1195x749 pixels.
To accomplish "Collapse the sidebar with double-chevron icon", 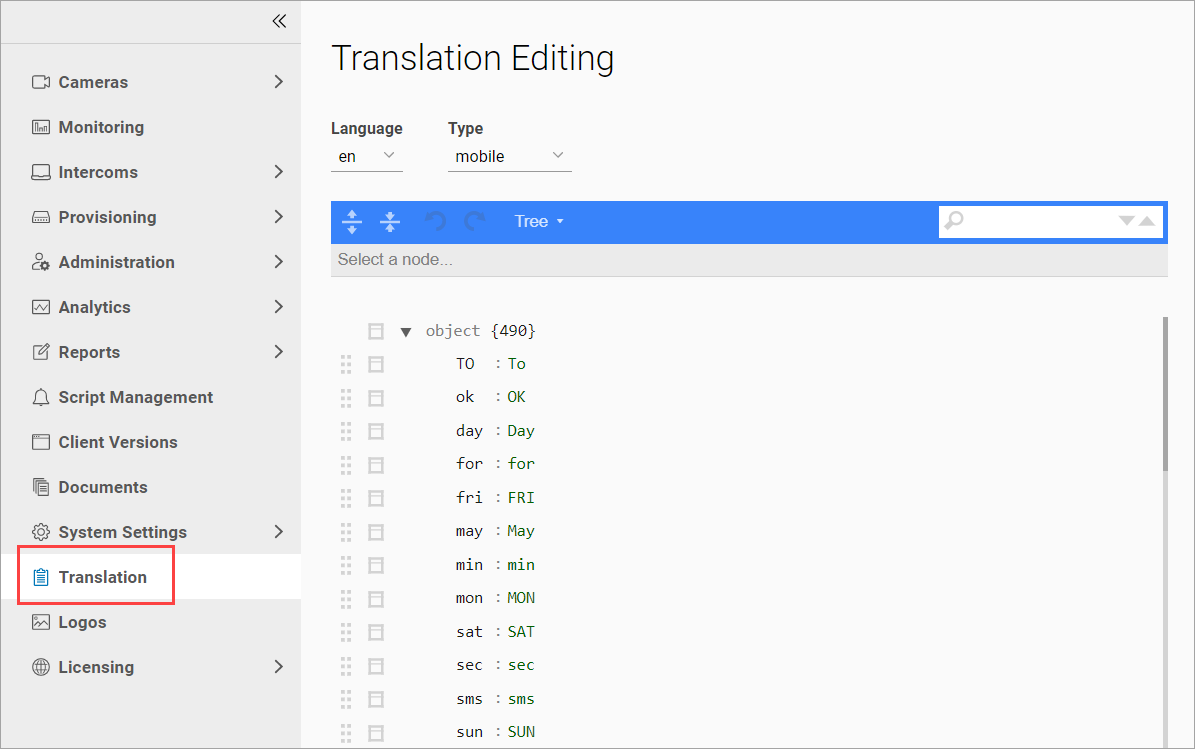I will [279, 21].
